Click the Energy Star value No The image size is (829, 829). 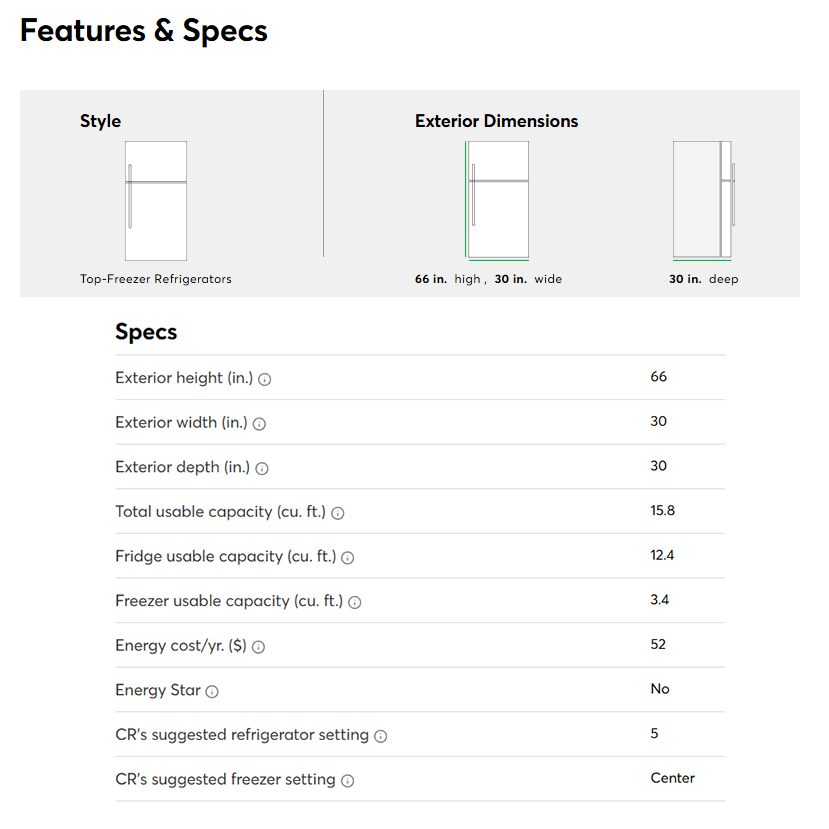[660, 689]
